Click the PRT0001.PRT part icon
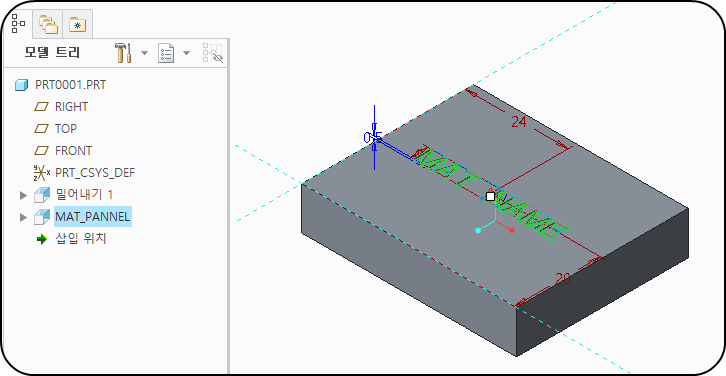 click(x=21, y=85)
